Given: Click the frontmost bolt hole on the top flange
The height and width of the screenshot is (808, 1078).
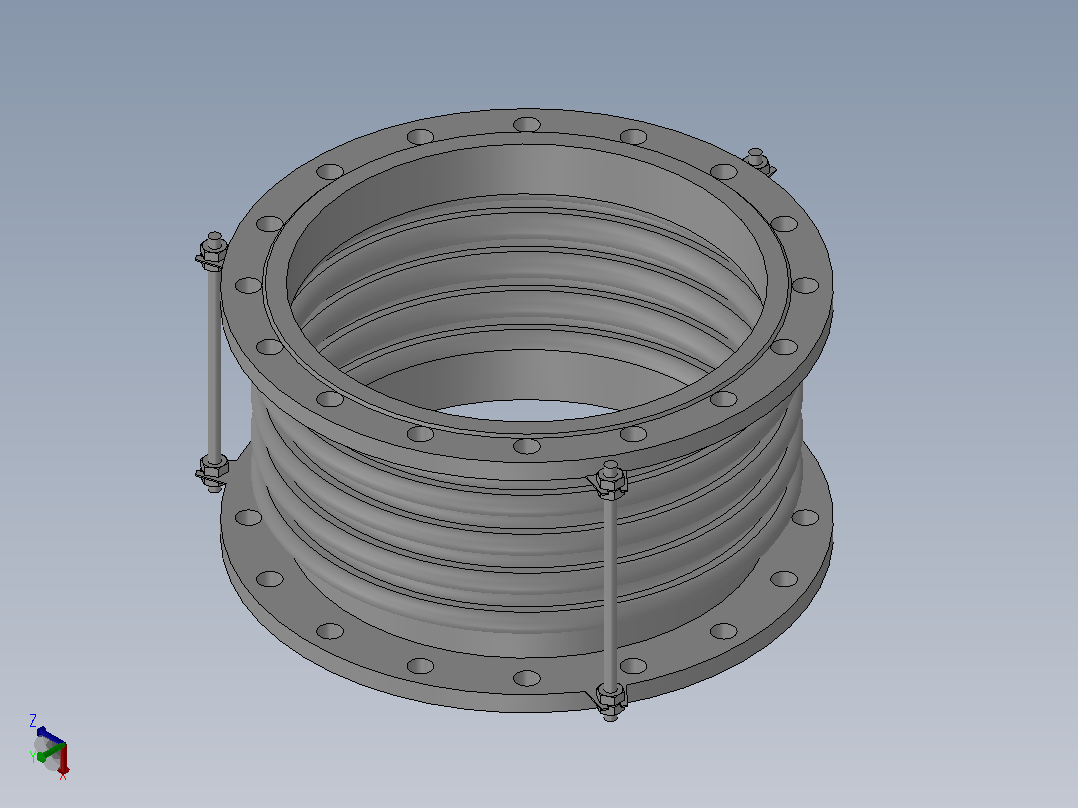Looking at the screenshot, I should [x=527, y=446].
